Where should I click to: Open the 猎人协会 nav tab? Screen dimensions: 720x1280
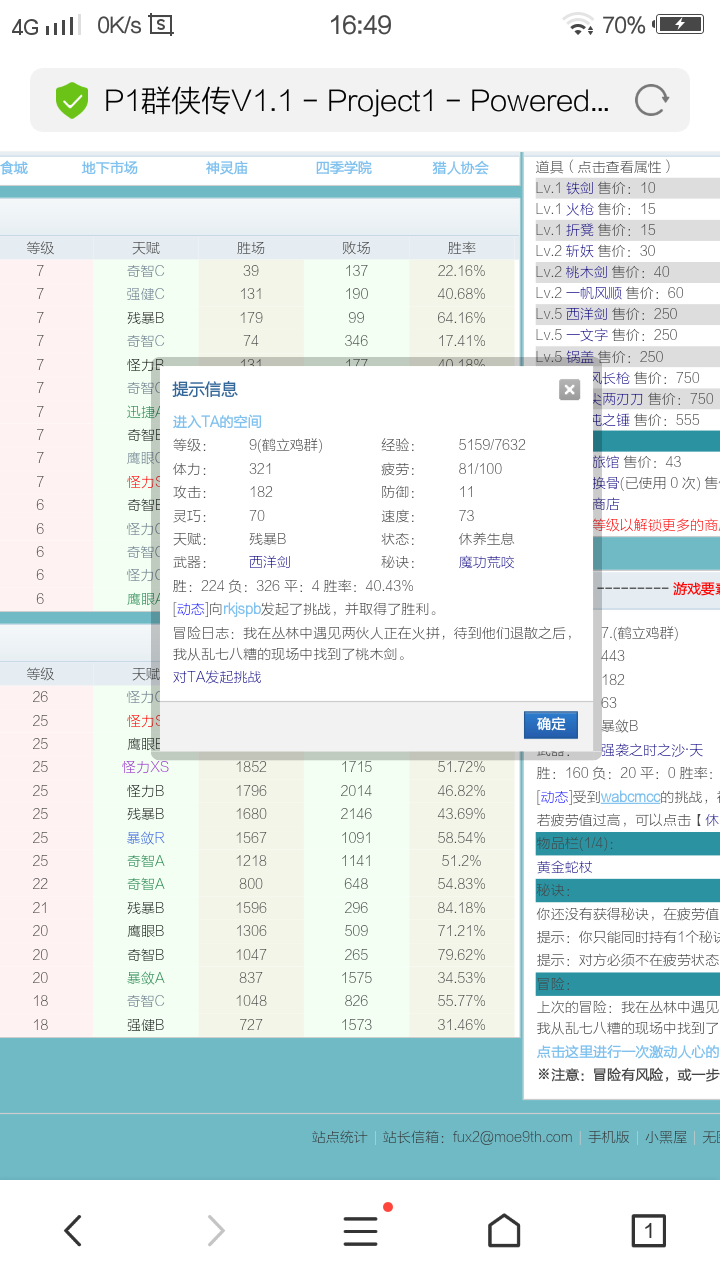pyautogui.click(x=461, y=168)
